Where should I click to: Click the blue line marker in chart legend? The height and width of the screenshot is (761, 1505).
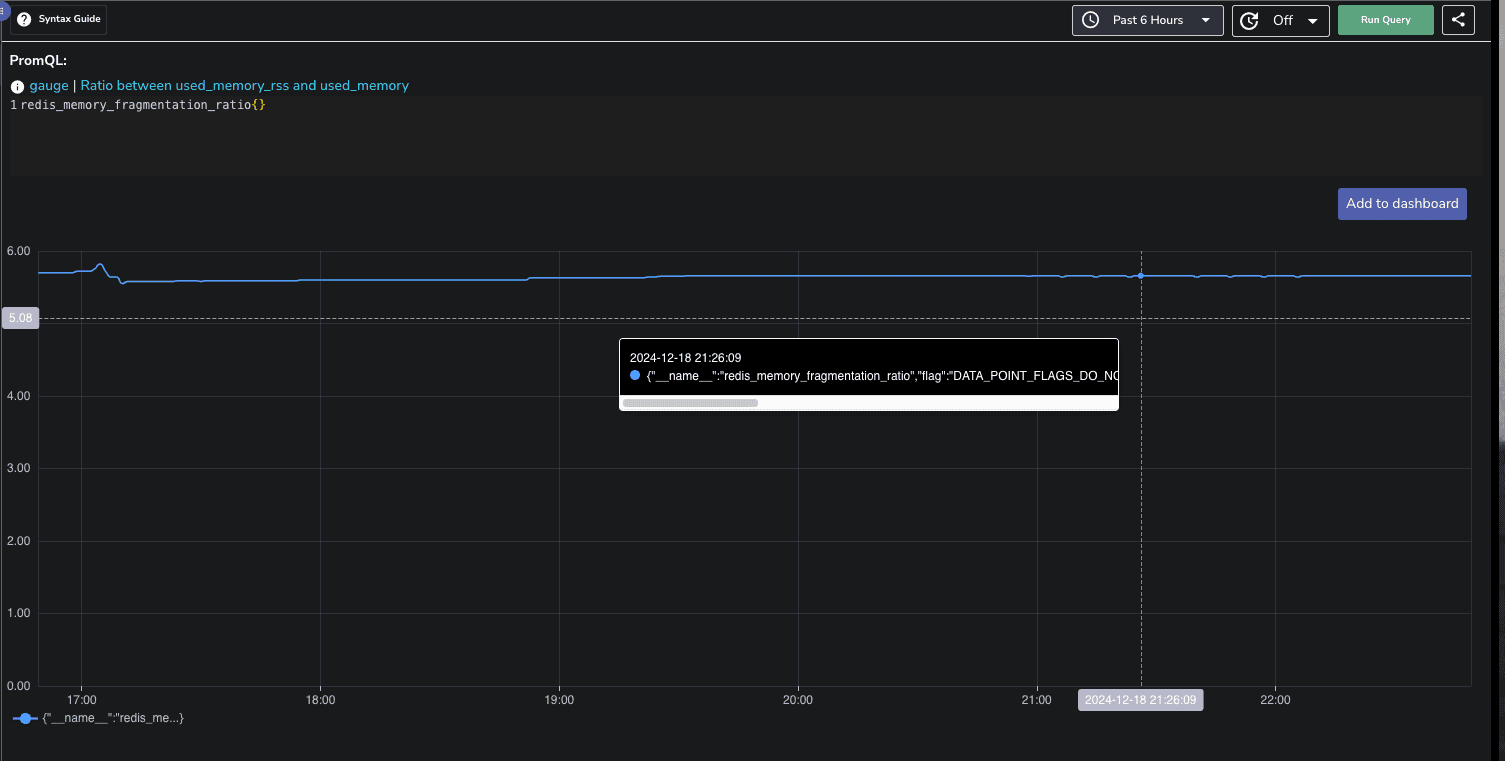click(26, 718)
